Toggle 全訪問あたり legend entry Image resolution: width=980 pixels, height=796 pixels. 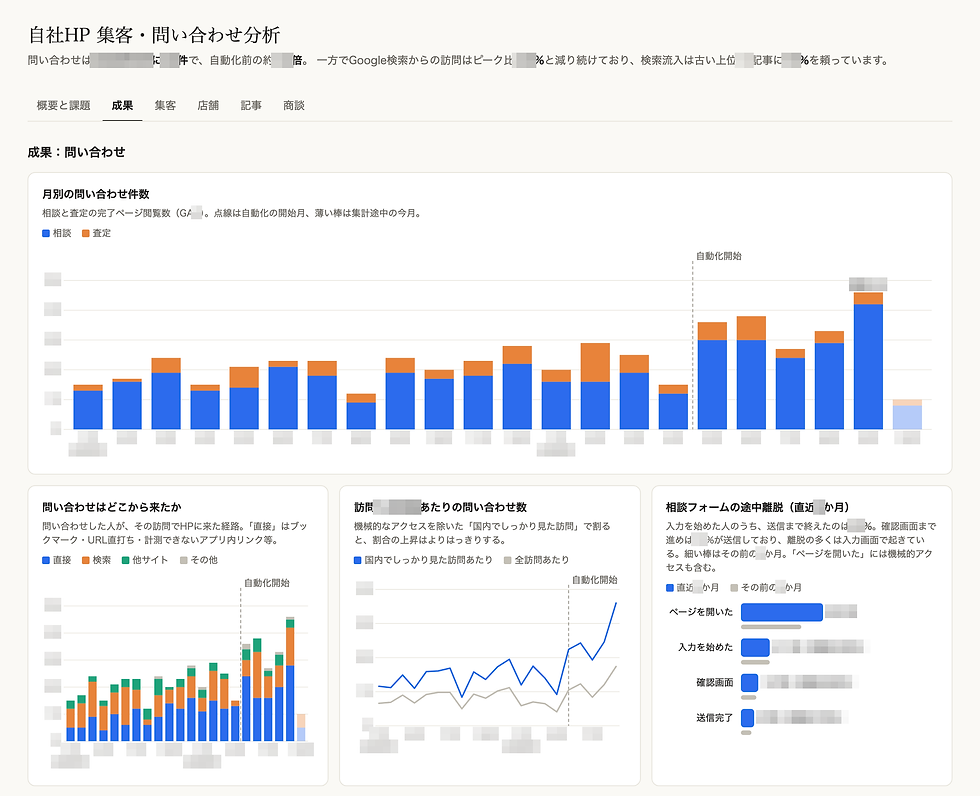[537, 560]
